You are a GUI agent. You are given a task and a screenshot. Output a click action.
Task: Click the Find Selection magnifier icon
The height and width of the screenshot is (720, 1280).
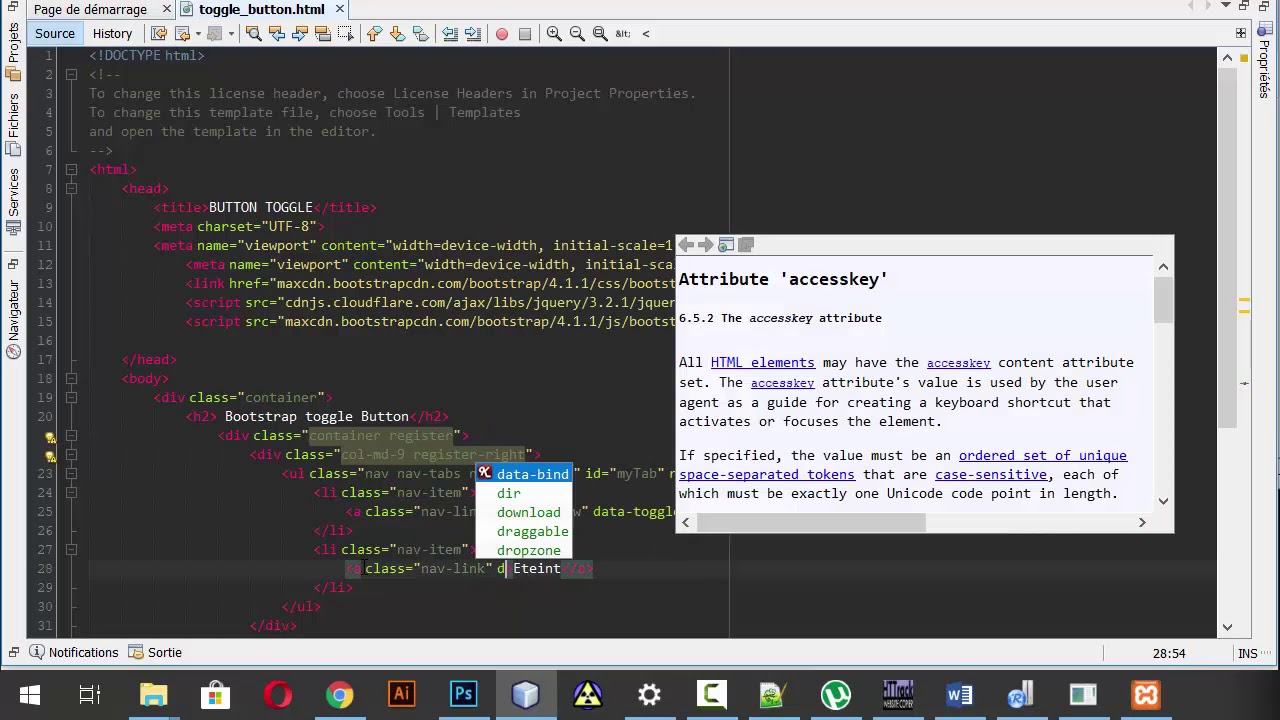[x=254, y=33]
